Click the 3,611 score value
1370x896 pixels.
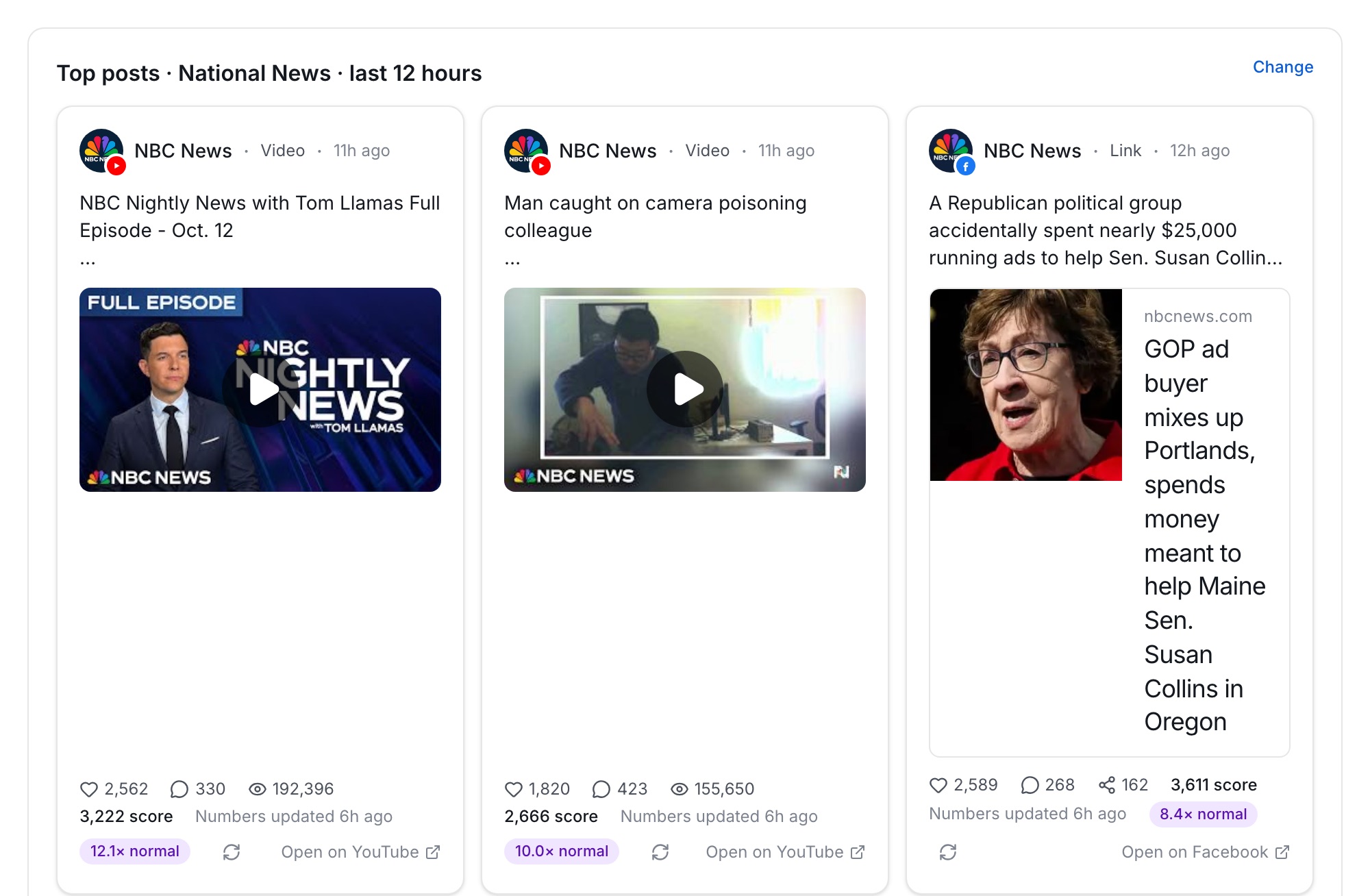[1214, 785]
